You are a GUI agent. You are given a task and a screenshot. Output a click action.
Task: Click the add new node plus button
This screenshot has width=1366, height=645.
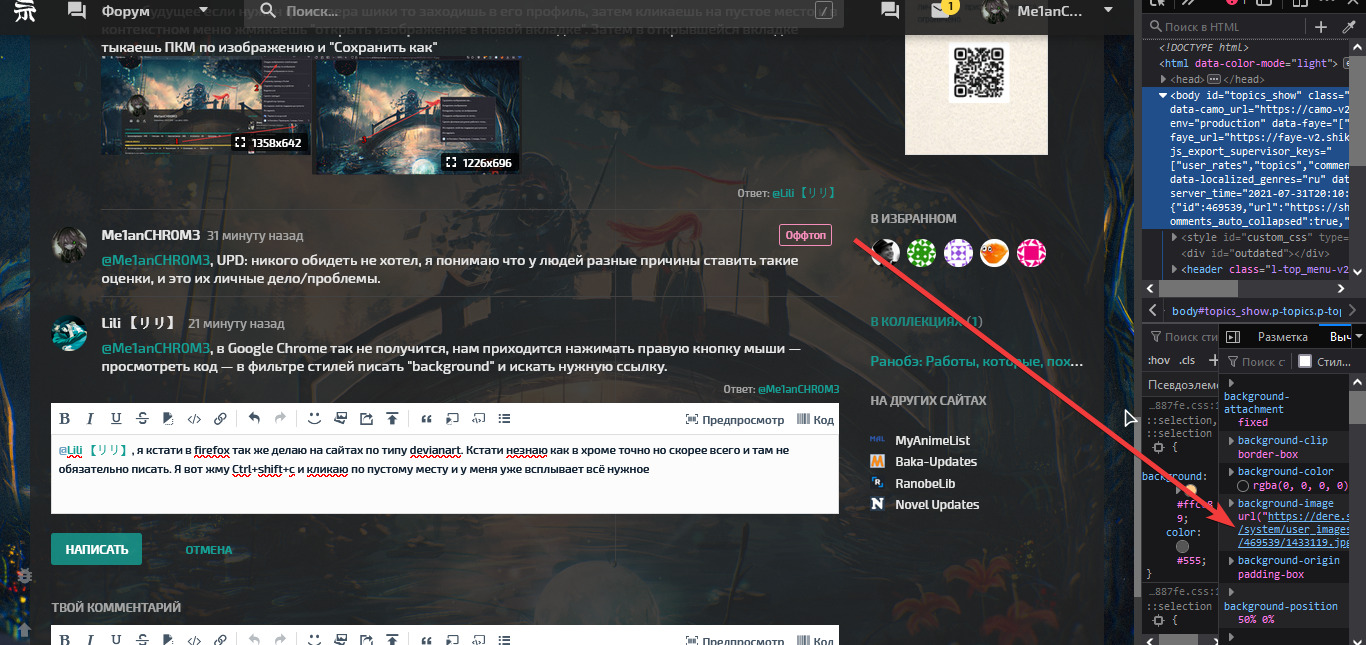[x=1321, y=27]
